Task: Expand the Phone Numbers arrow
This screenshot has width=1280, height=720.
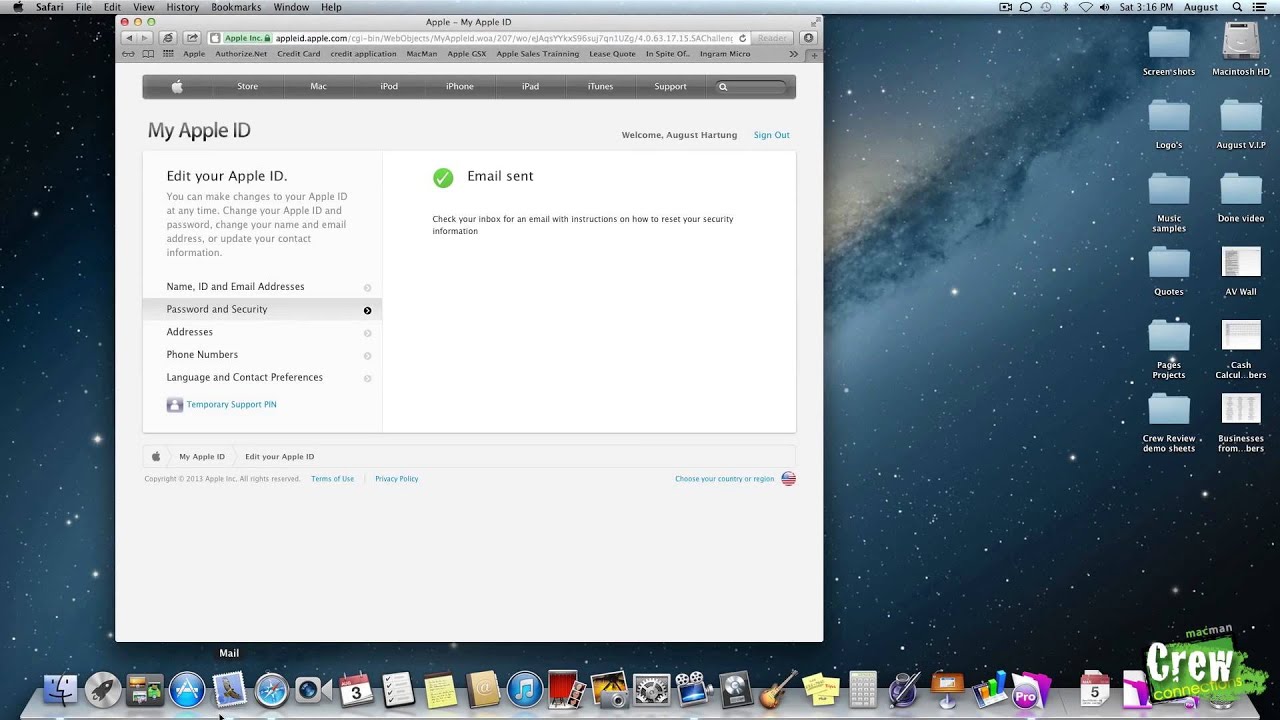Action: point(367,356)
